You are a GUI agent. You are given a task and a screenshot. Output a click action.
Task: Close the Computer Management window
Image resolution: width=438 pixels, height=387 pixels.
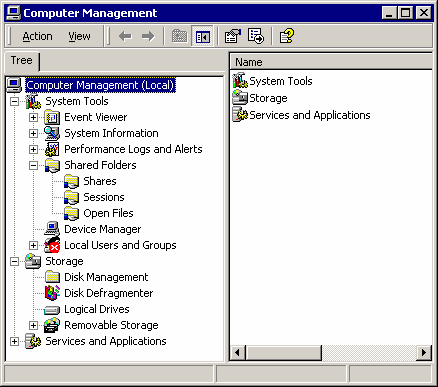424,13
